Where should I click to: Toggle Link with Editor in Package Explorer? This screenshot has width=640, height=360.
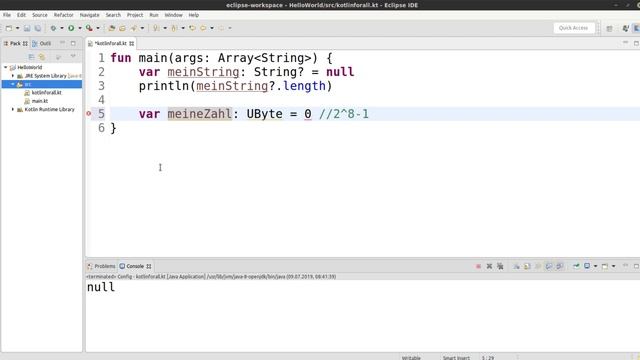42,57
